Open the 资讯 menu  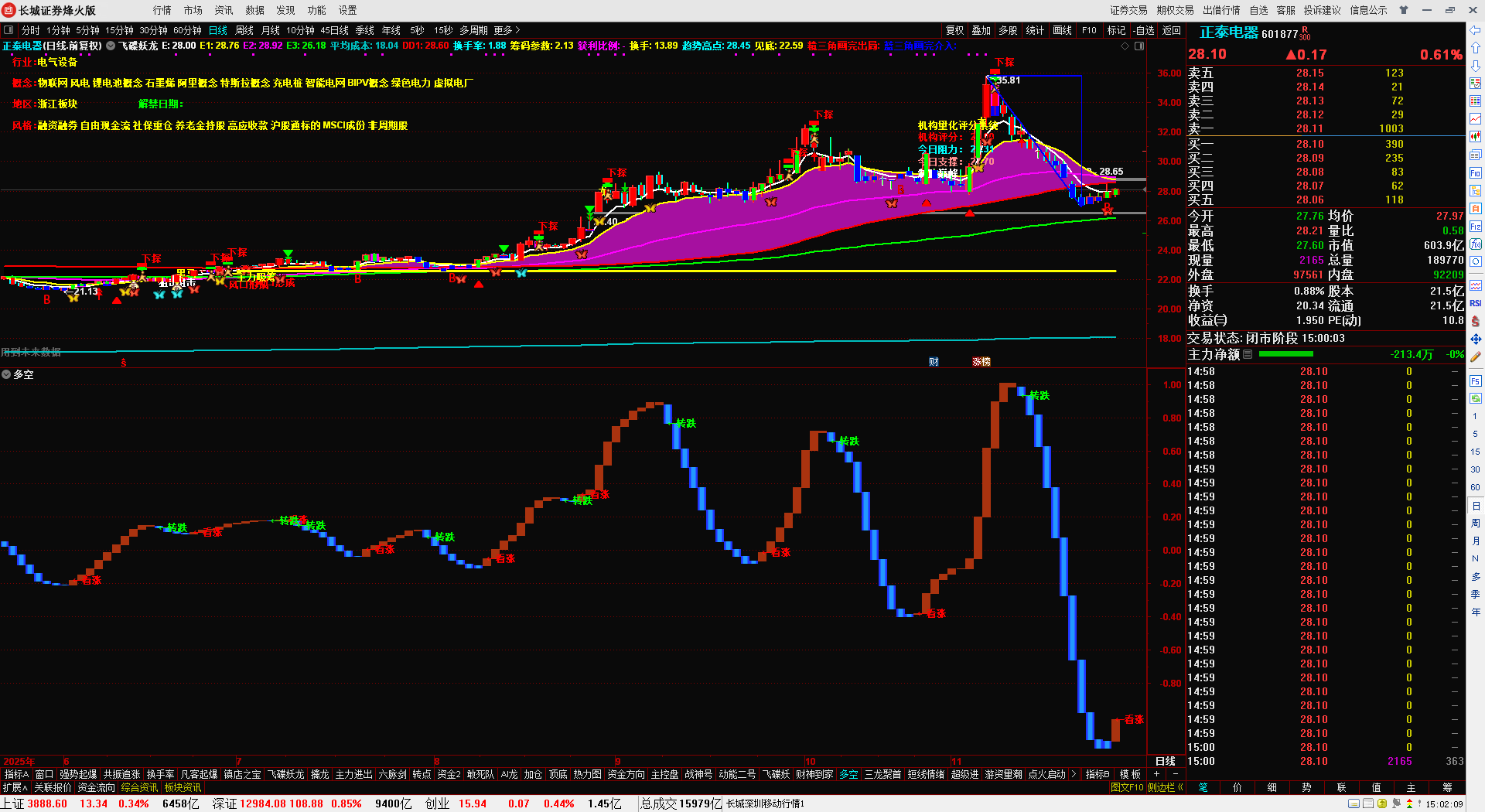coord(224,10)
